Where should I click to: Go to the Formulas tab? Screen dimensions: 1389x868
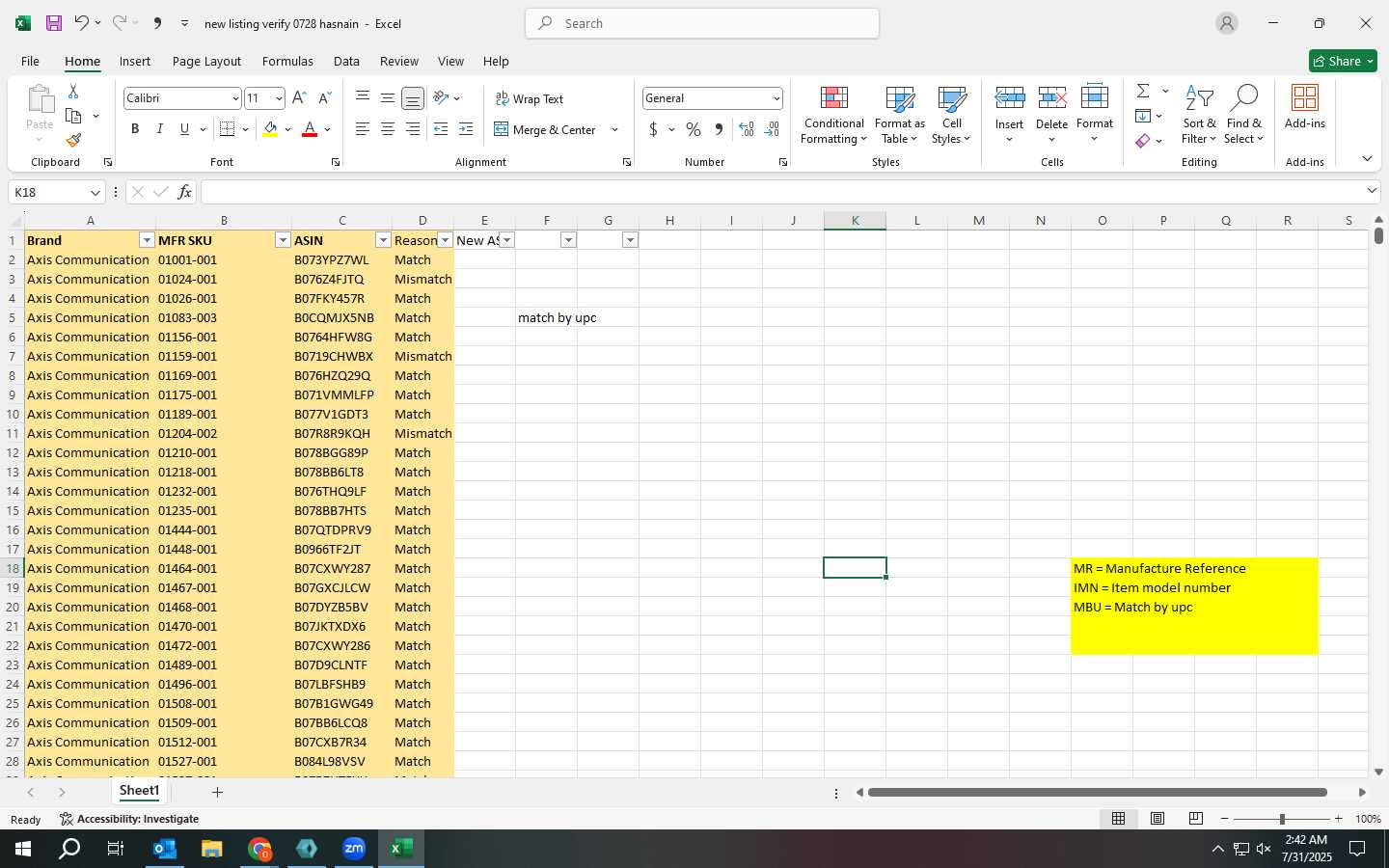pyautogui.click(x=287, y=61)
